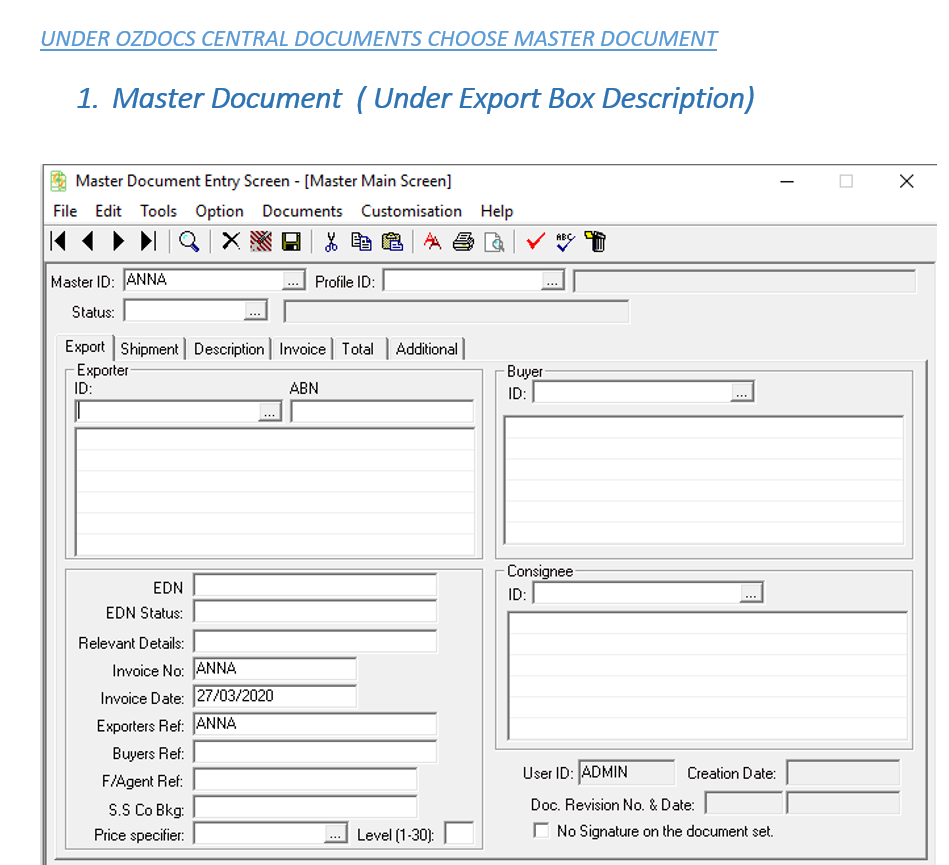Print with the printer icon
Viewport: 949px width, 865px height.
[464, 242]
